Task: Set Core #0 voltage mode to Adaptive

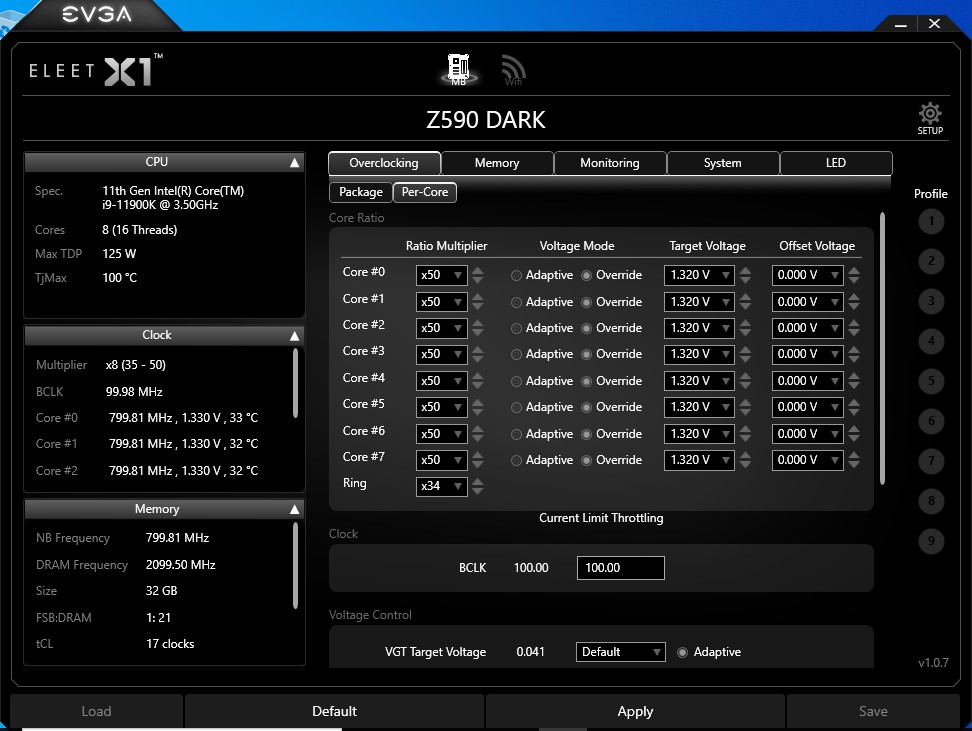Action: pos(516,275)
